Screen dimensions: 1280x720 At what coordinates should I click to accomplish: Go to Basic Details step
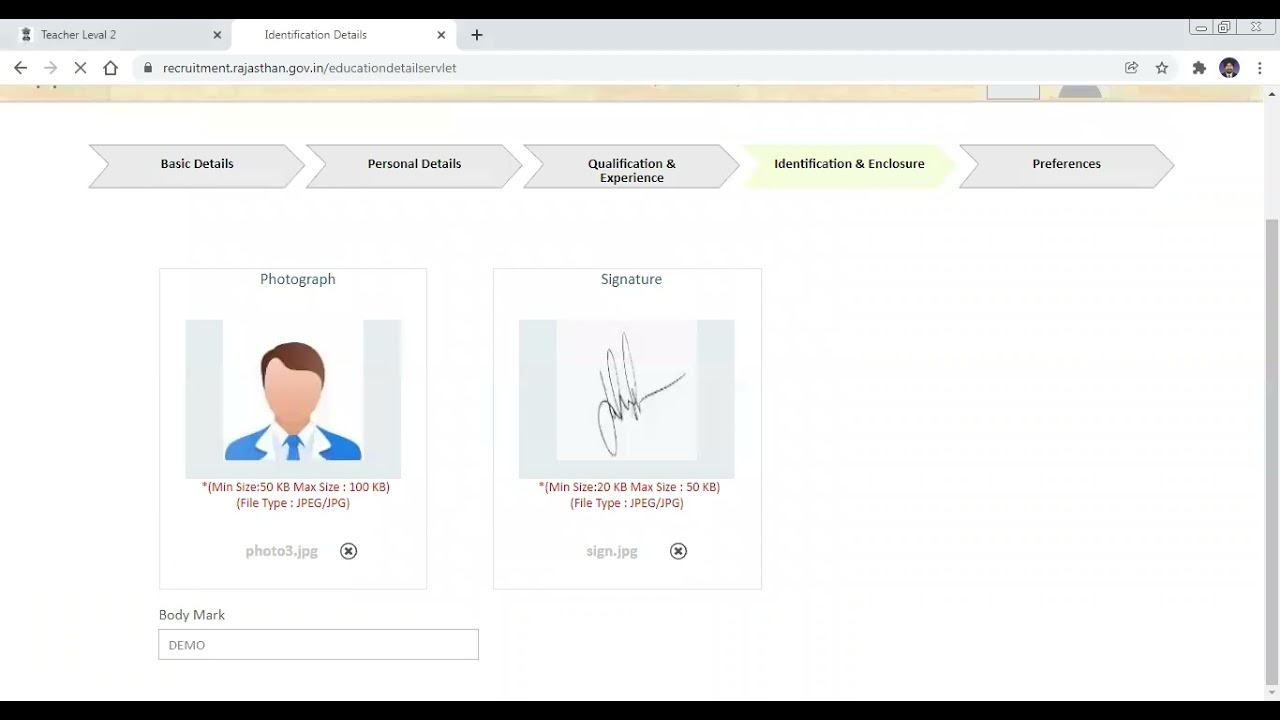[197, 164]
